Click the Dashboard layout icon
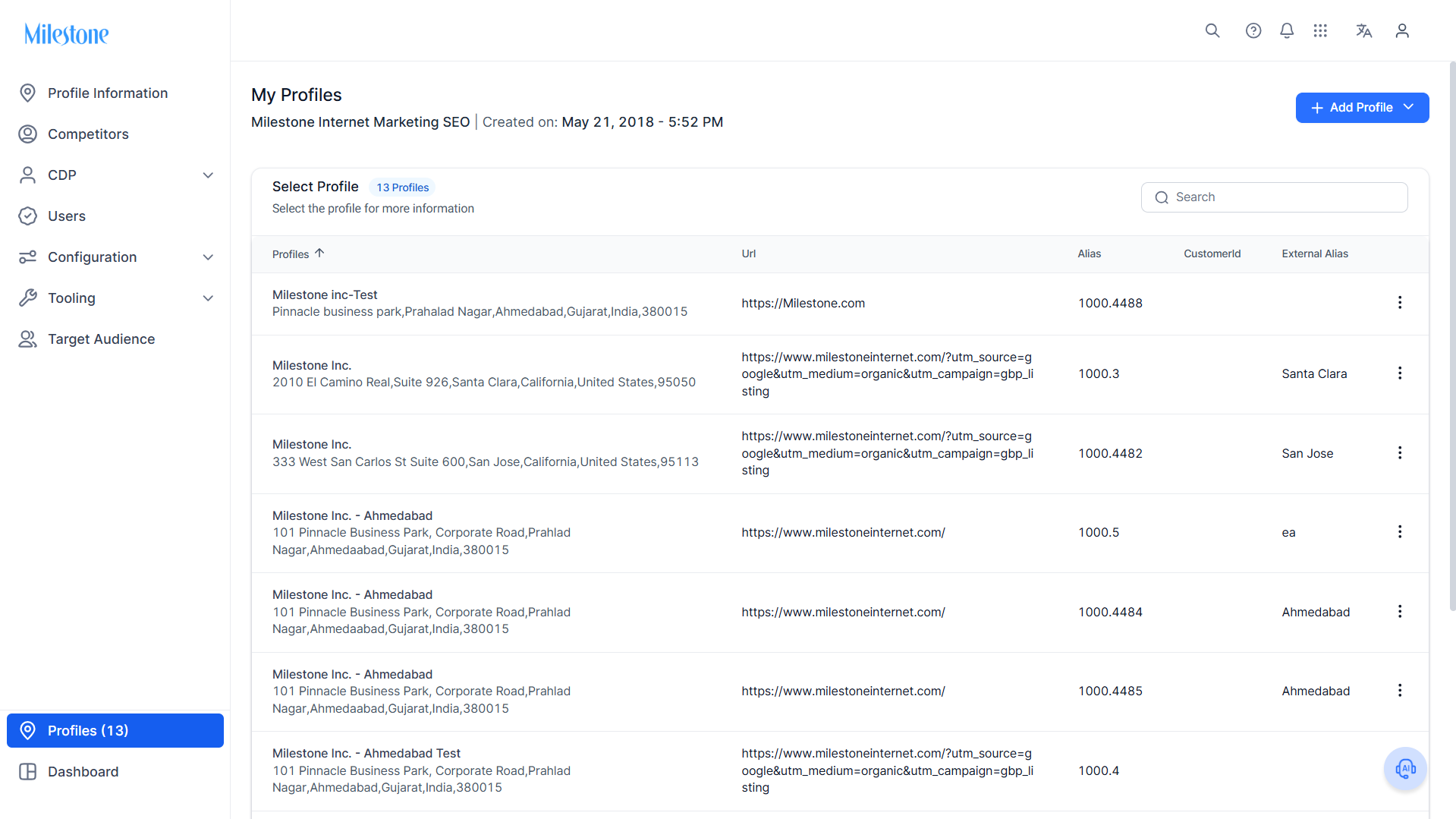The image size is (1456, 819). coord(28,772)
